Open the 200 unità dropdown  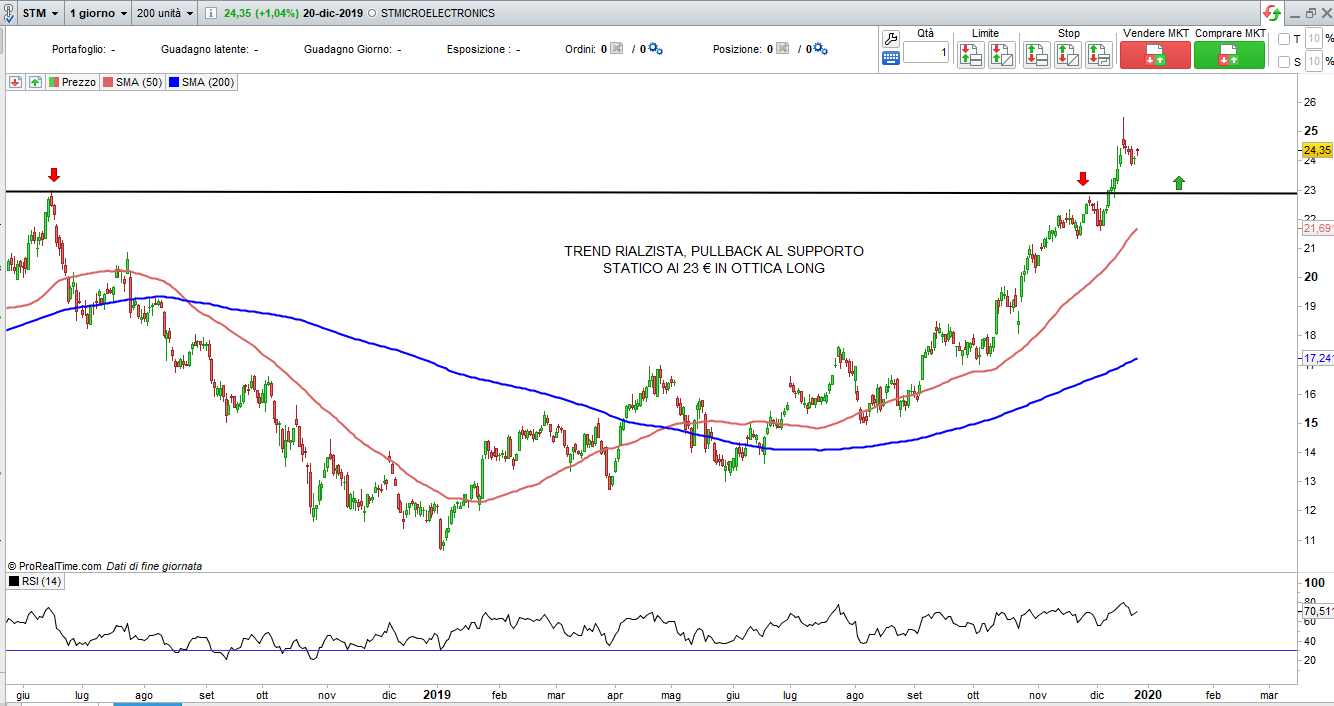tap(164, 13)
